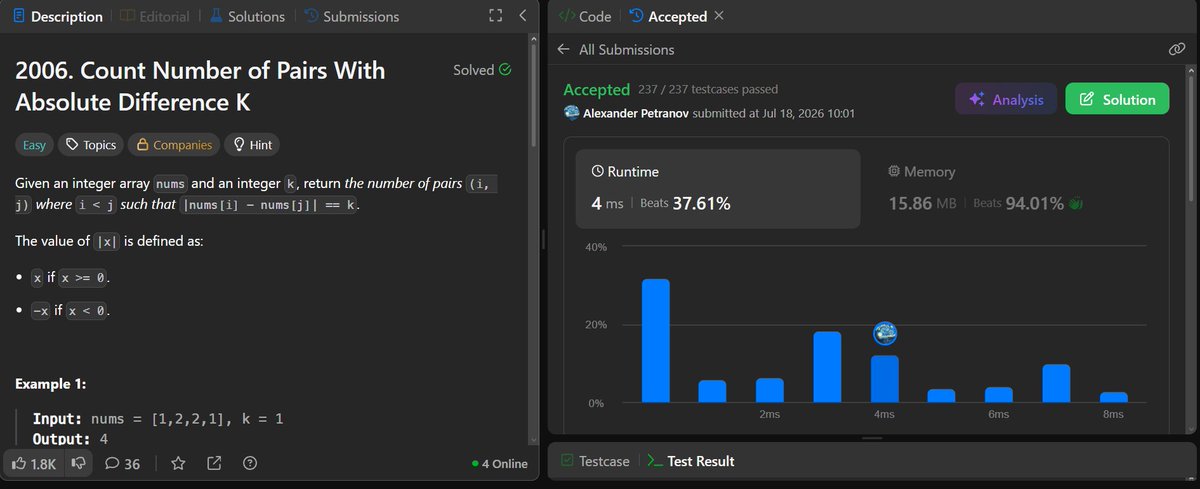Like the problem with thumbs up
1200x489 pixels.
pyautogui.click(x=35, y=463)
